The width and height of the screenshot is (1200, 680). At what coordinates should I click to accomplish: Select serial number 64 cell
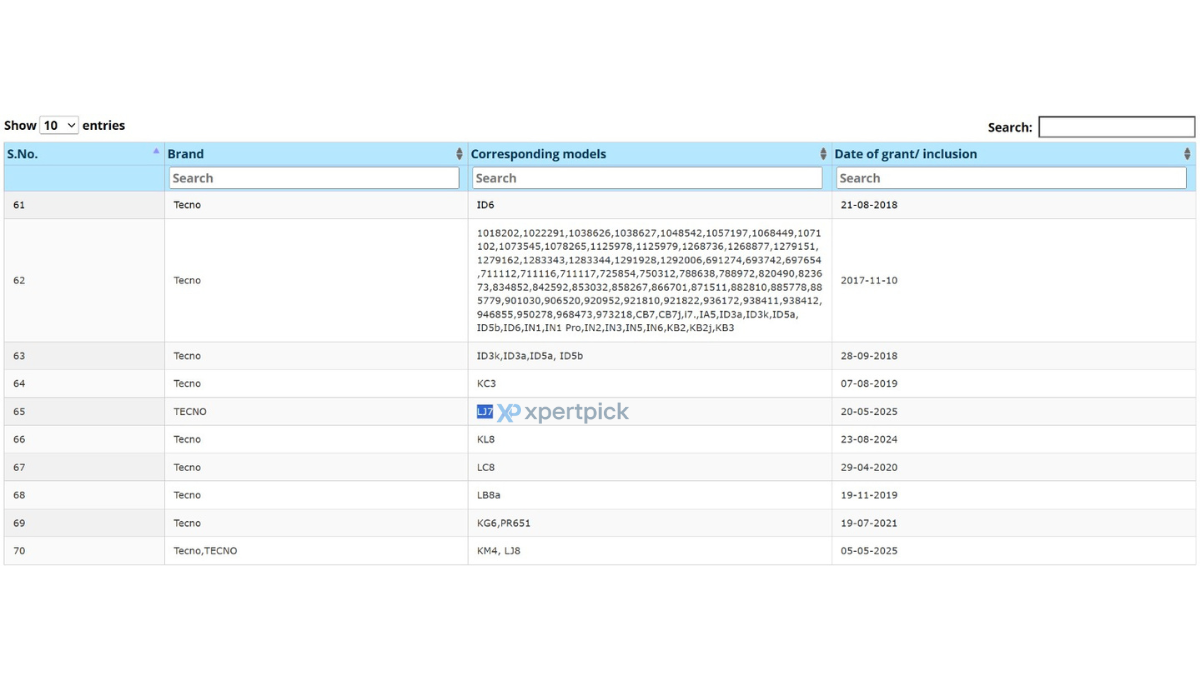84,384
